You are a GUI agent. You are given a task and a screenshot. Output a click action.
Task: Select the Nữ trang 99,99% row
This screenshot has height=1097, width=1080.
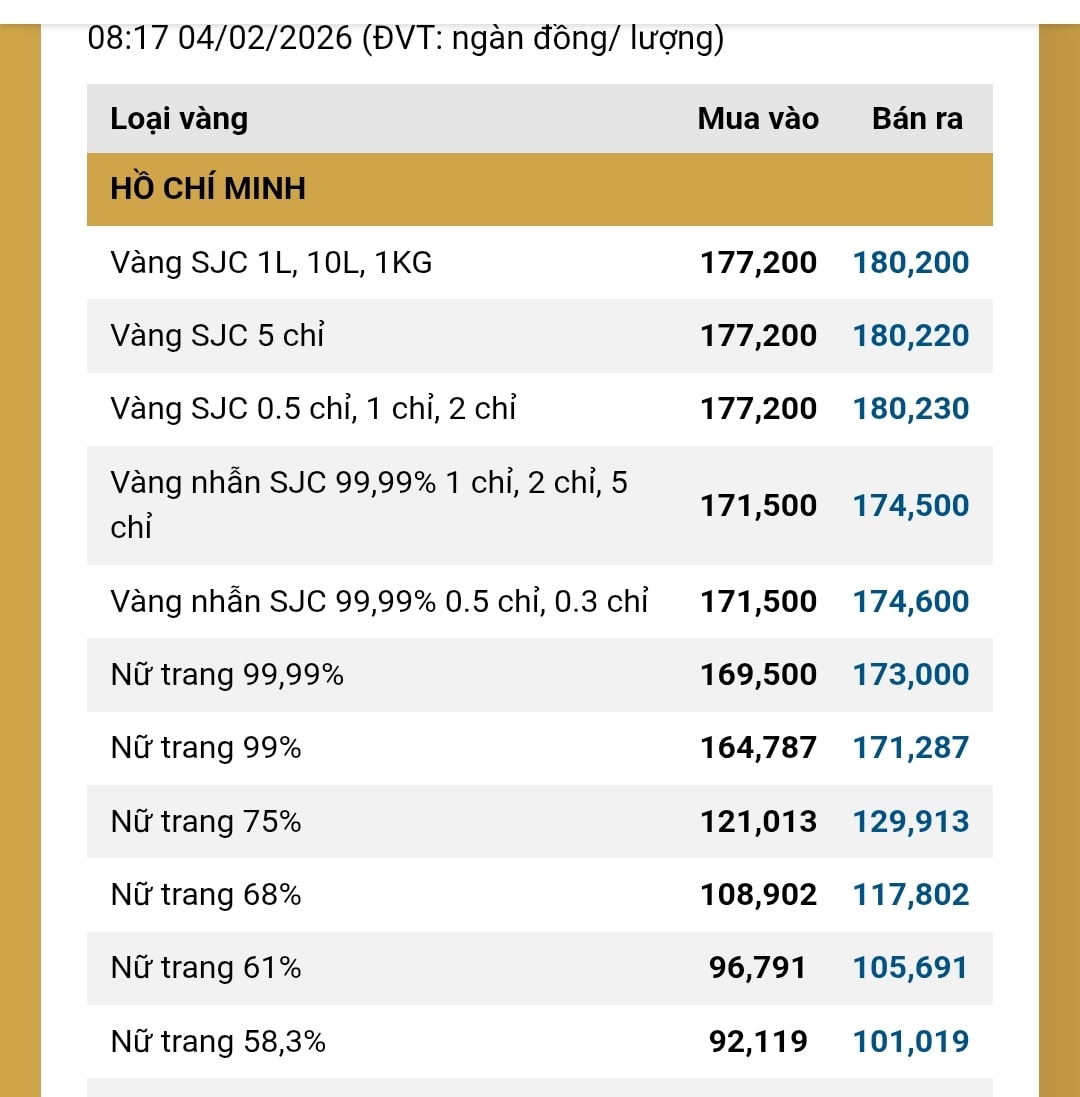click(x=539, y=675)
